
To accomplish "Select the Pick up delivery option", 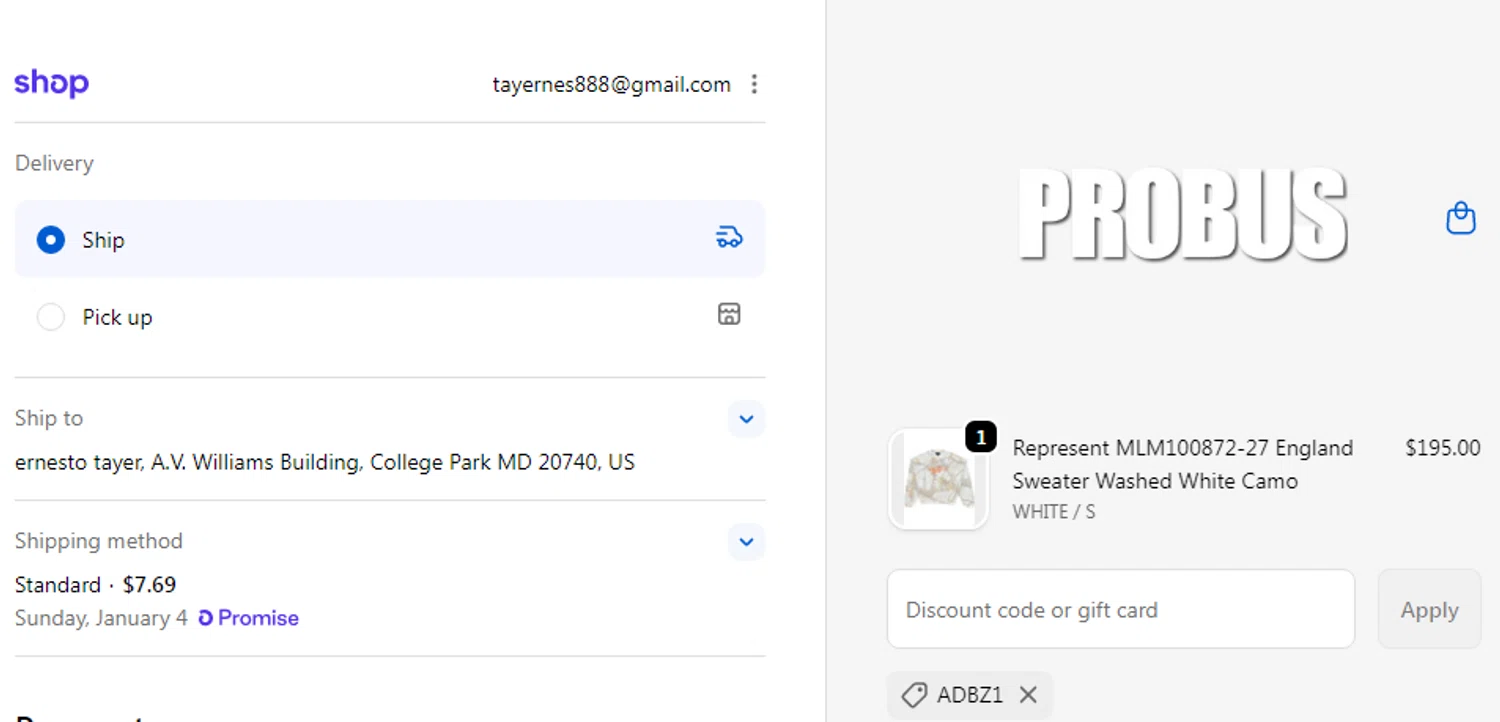I will point(390,317).
